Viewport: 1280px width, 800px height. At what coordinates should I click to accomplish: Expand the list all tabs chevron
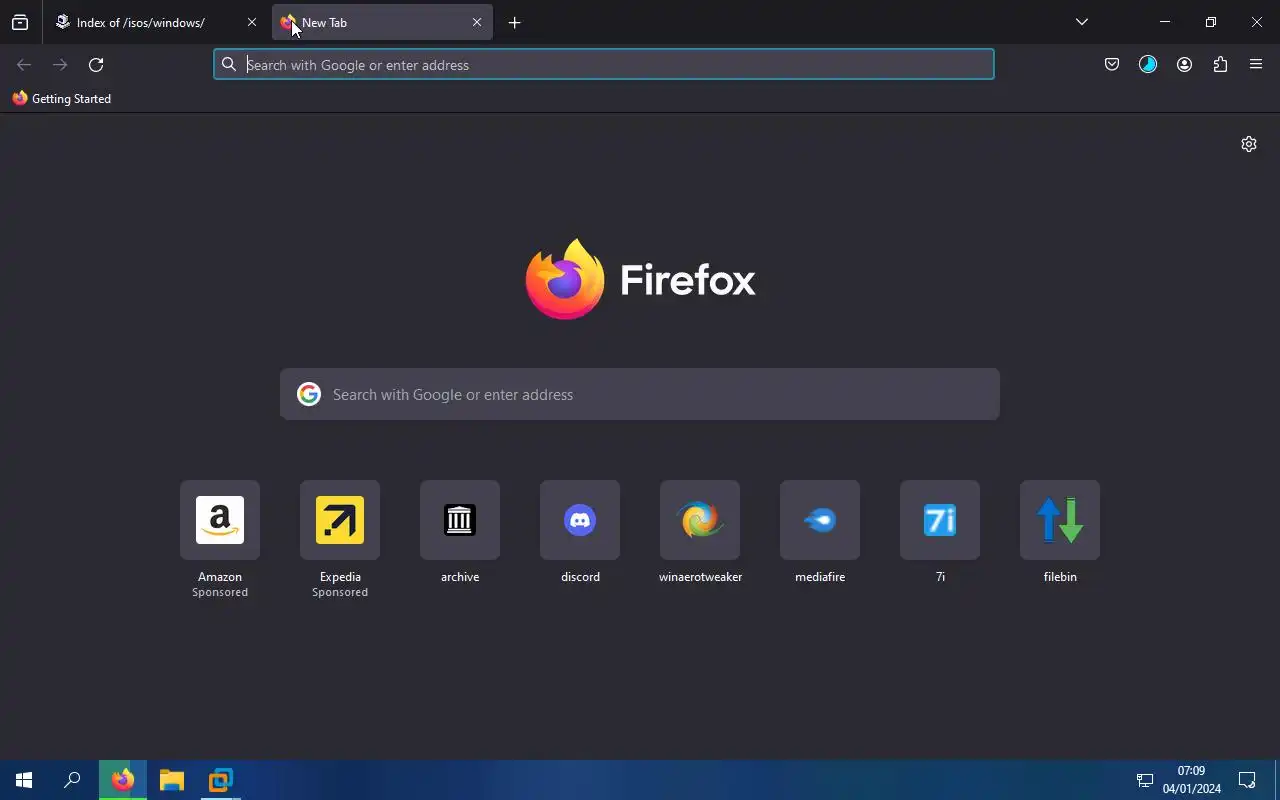[1082, 22]
